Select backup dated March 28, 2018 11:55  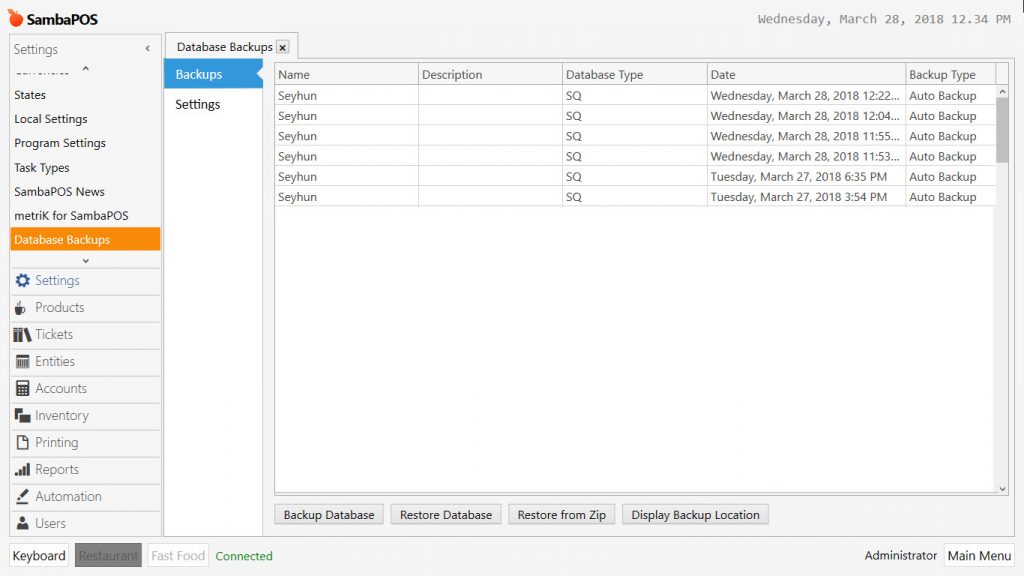635,136
